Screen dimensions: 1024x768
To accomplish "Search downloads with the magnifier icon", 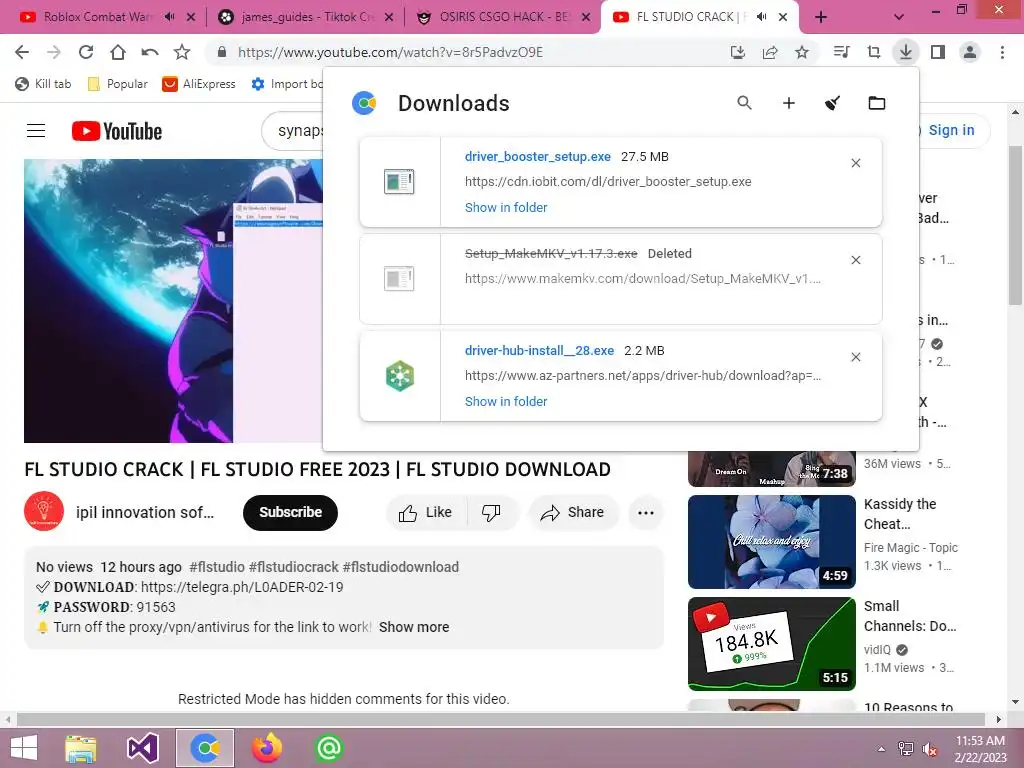I will point(744,103).
